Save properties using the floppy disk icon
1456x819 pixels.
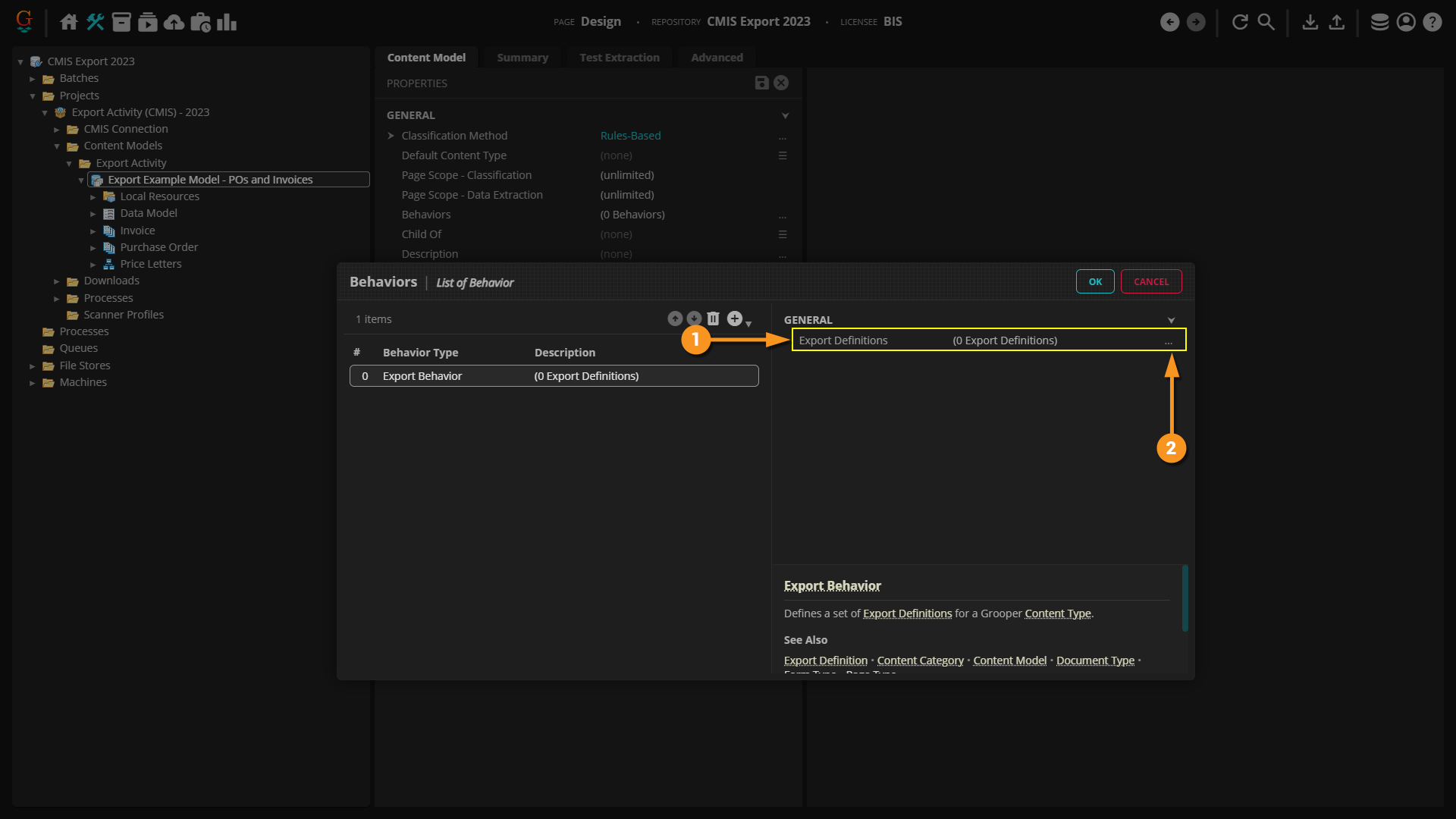(761, 83)
